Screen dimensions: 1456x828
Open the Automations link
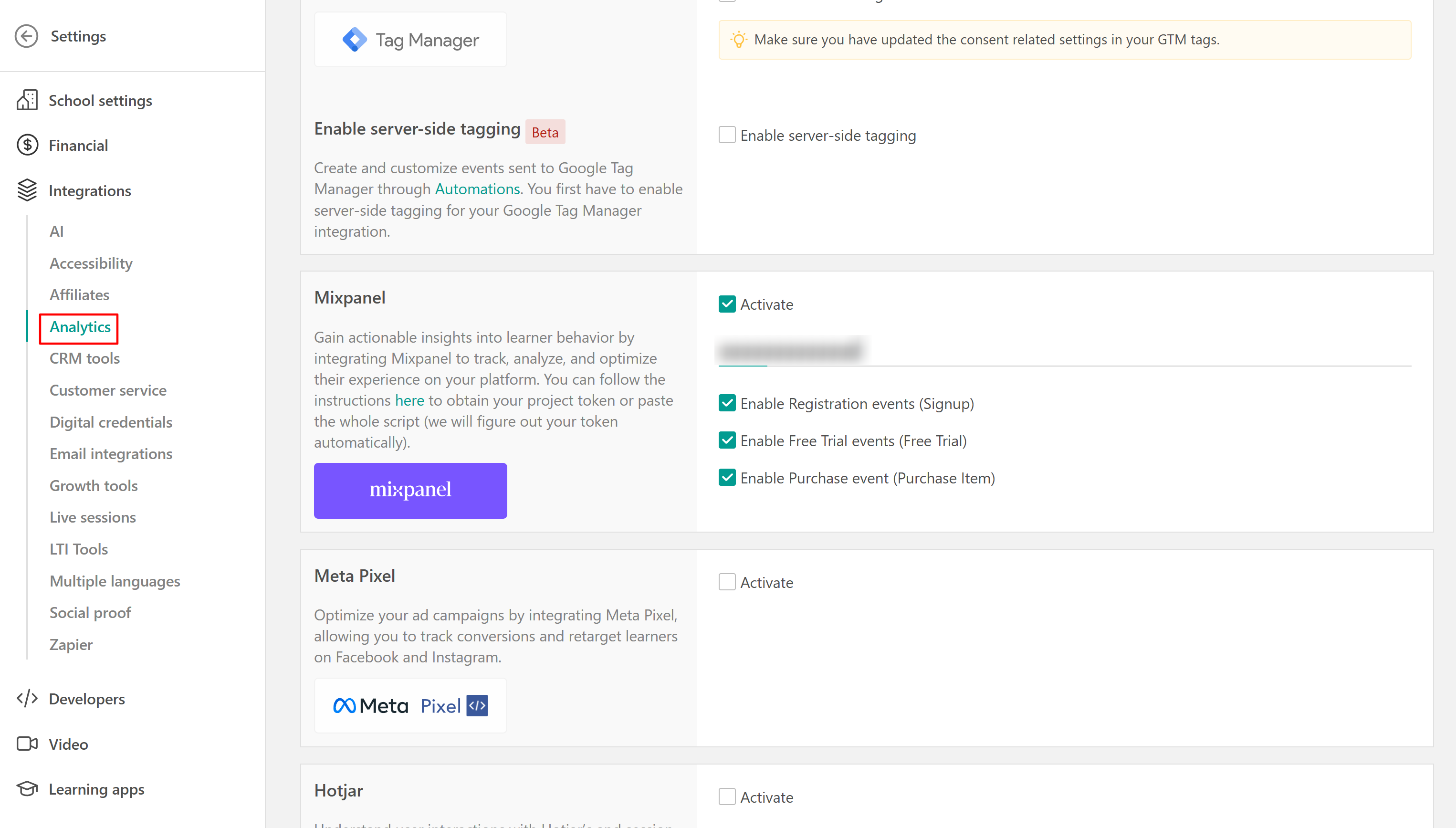[x=476, y=189]
